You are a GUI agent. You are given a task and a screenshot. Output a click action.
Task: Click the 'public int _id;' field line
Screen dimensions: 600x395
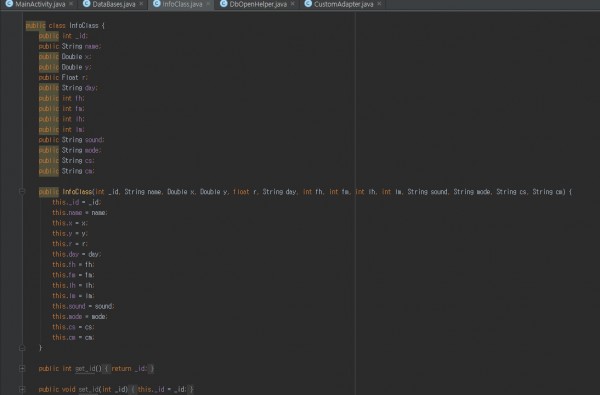tap(63, 36)
